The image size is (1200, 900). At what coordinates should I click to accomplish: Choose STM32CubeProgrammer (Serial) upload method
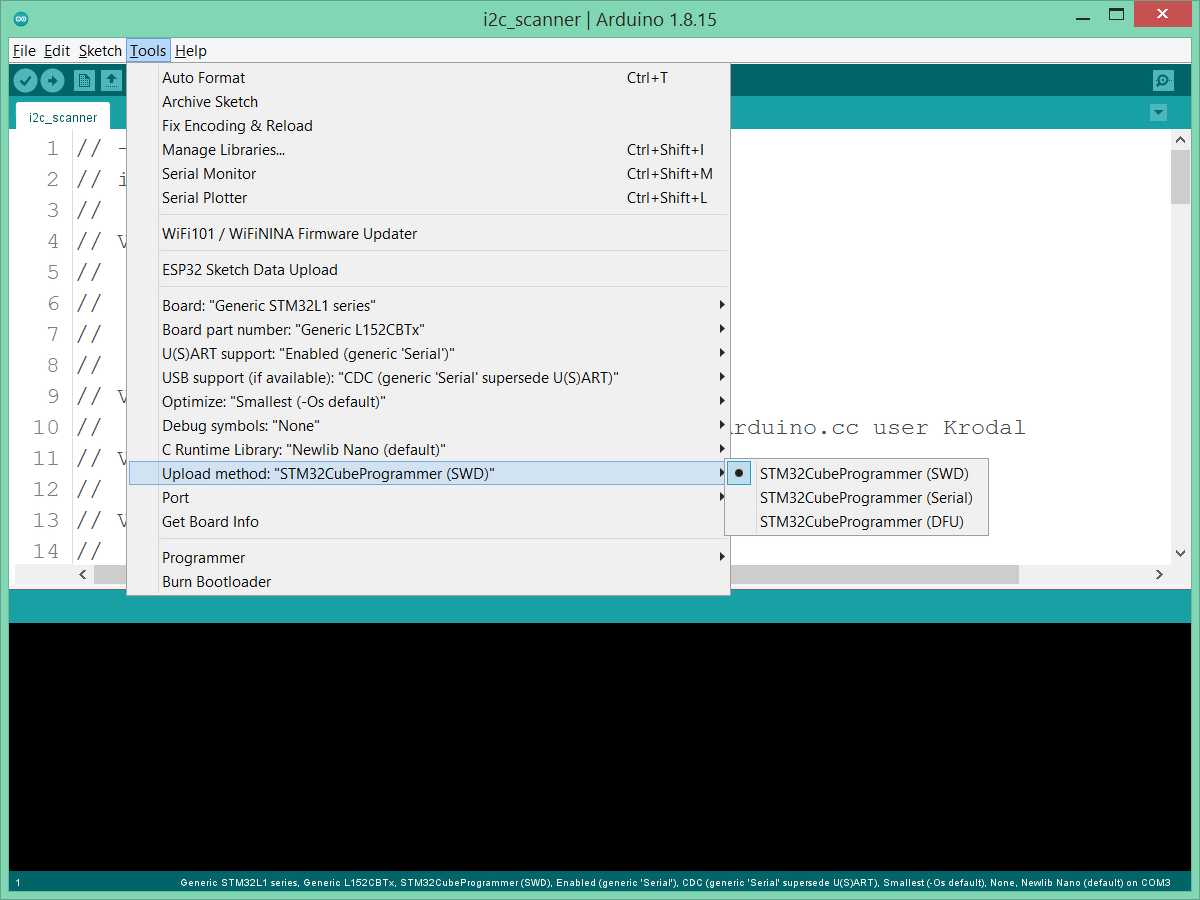click(856, 498)
